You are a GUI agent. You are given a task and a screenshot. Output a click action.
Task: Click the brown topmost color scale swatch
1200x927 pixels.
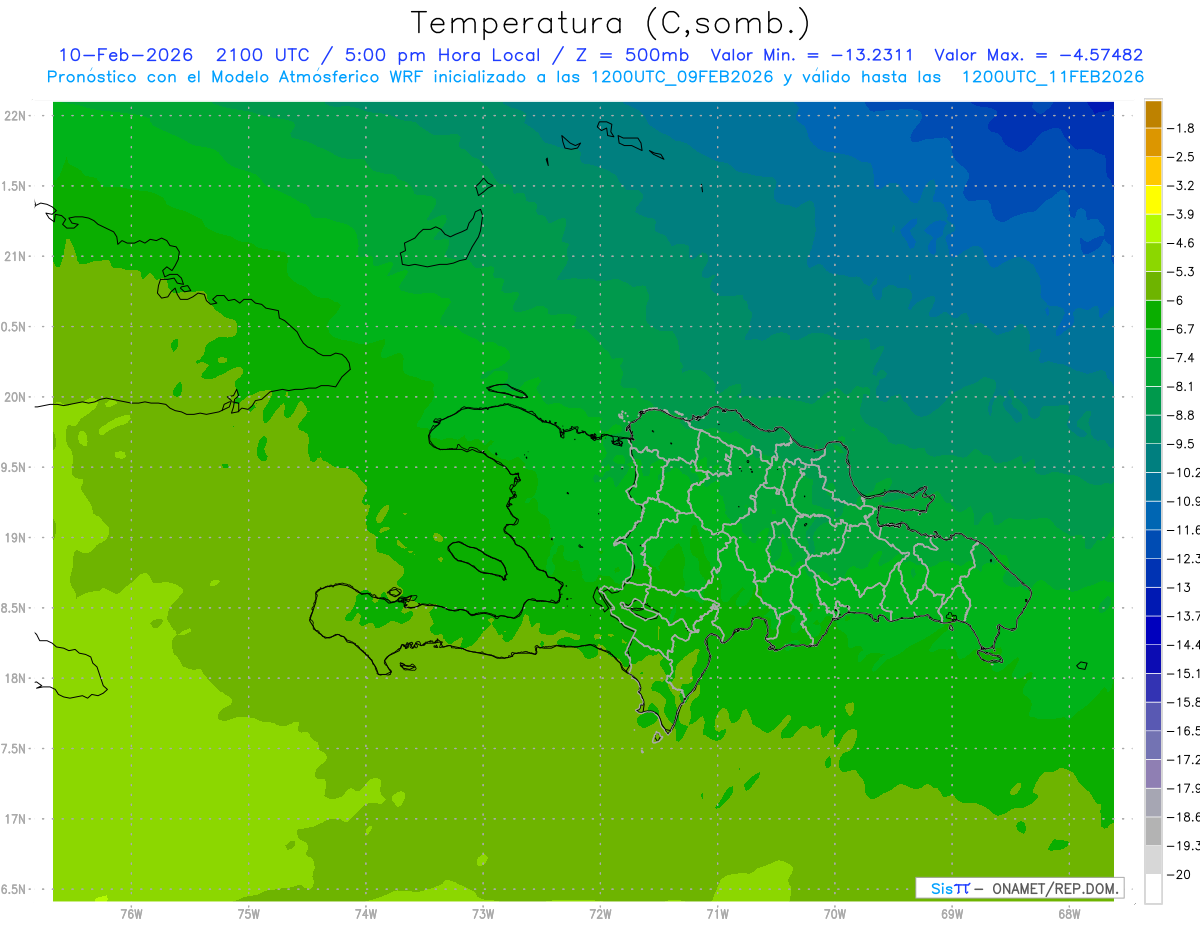1153,114
